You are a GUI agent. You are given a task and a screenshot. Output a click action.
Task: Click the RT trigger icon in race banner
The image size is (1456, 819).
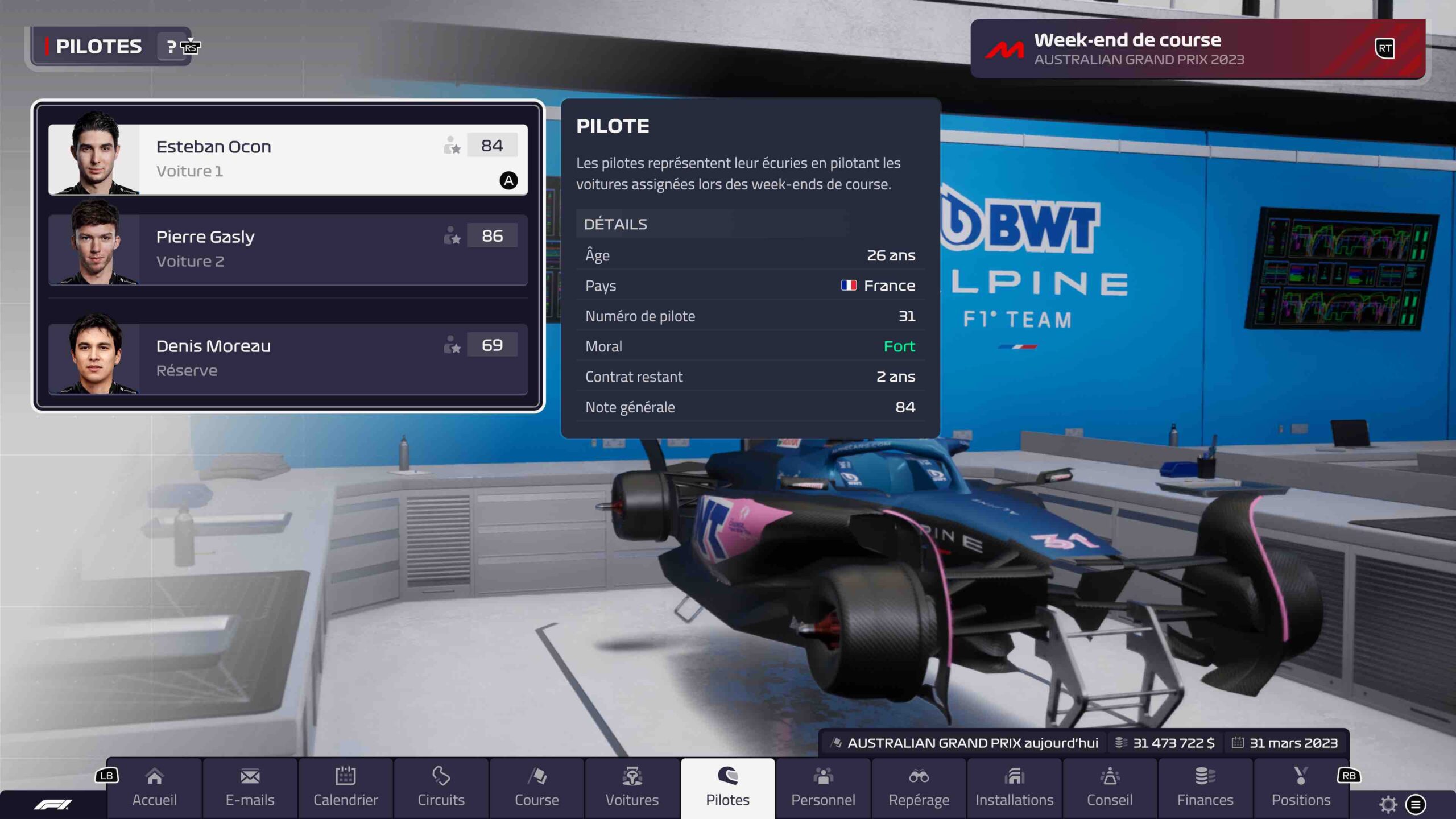(x=1385, y=48)
